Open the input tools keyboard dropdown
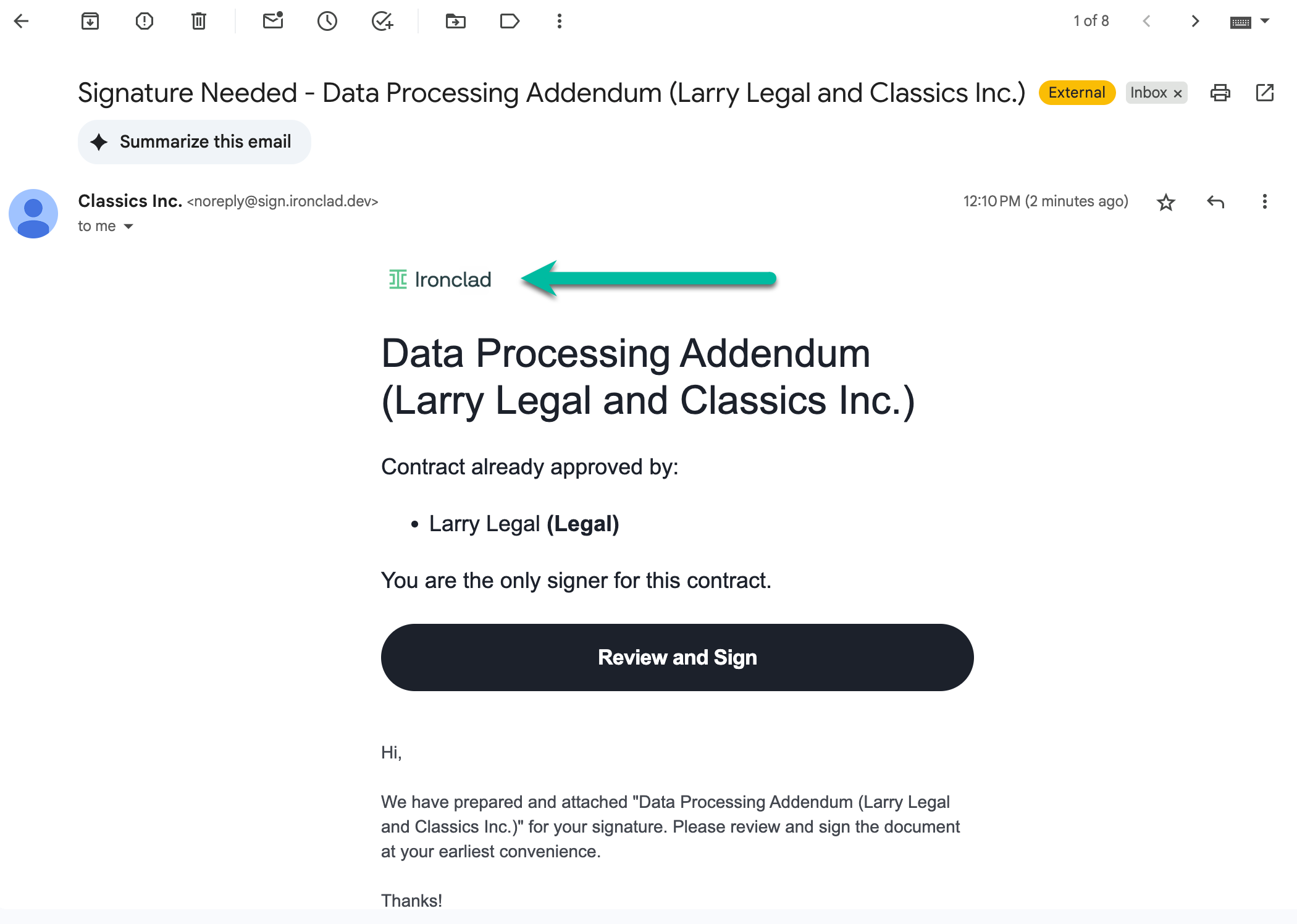The height and width of the screenshot is (924, 1297). click(1264, 22)
